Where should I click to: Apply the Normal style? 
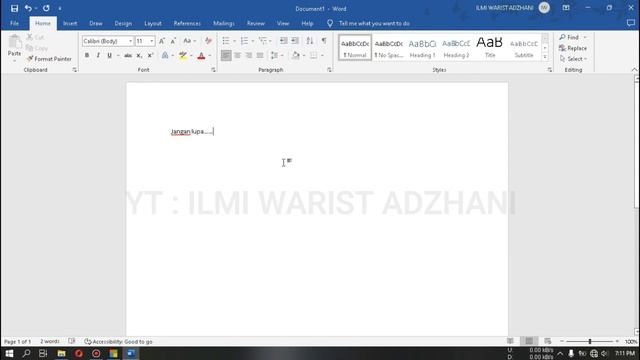(355, 48)
